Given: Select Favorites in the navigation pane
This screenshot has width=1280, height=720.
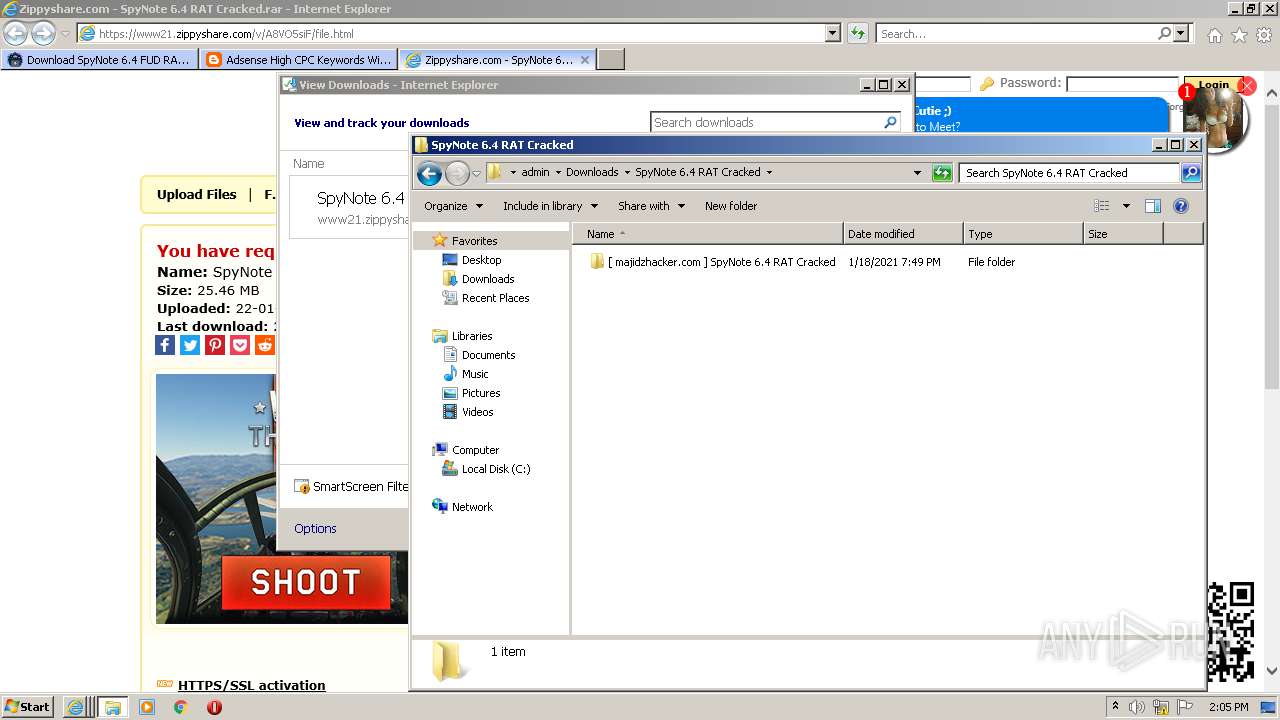Looking at the screenshot, I should pyautogui.click(x=474, y=241).
